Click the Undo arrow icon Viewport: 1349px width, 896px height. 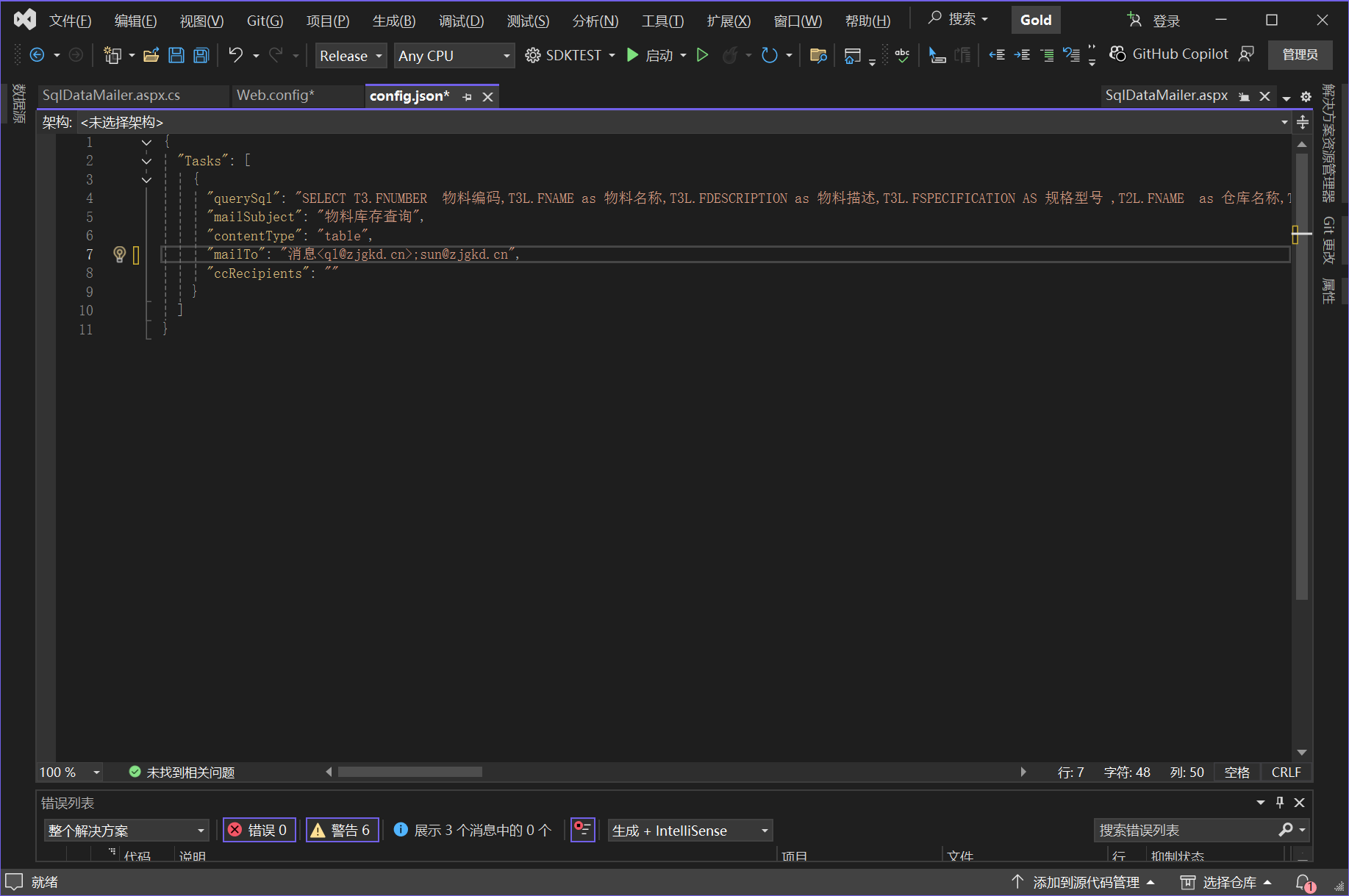[x=235, y=55]
